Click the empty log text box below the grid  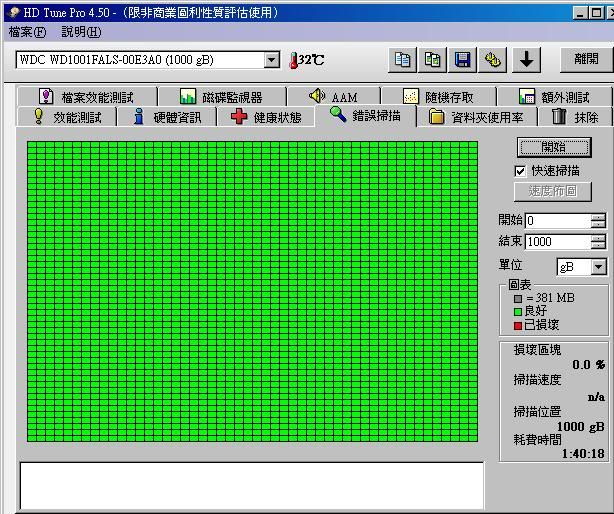[252, 486]
